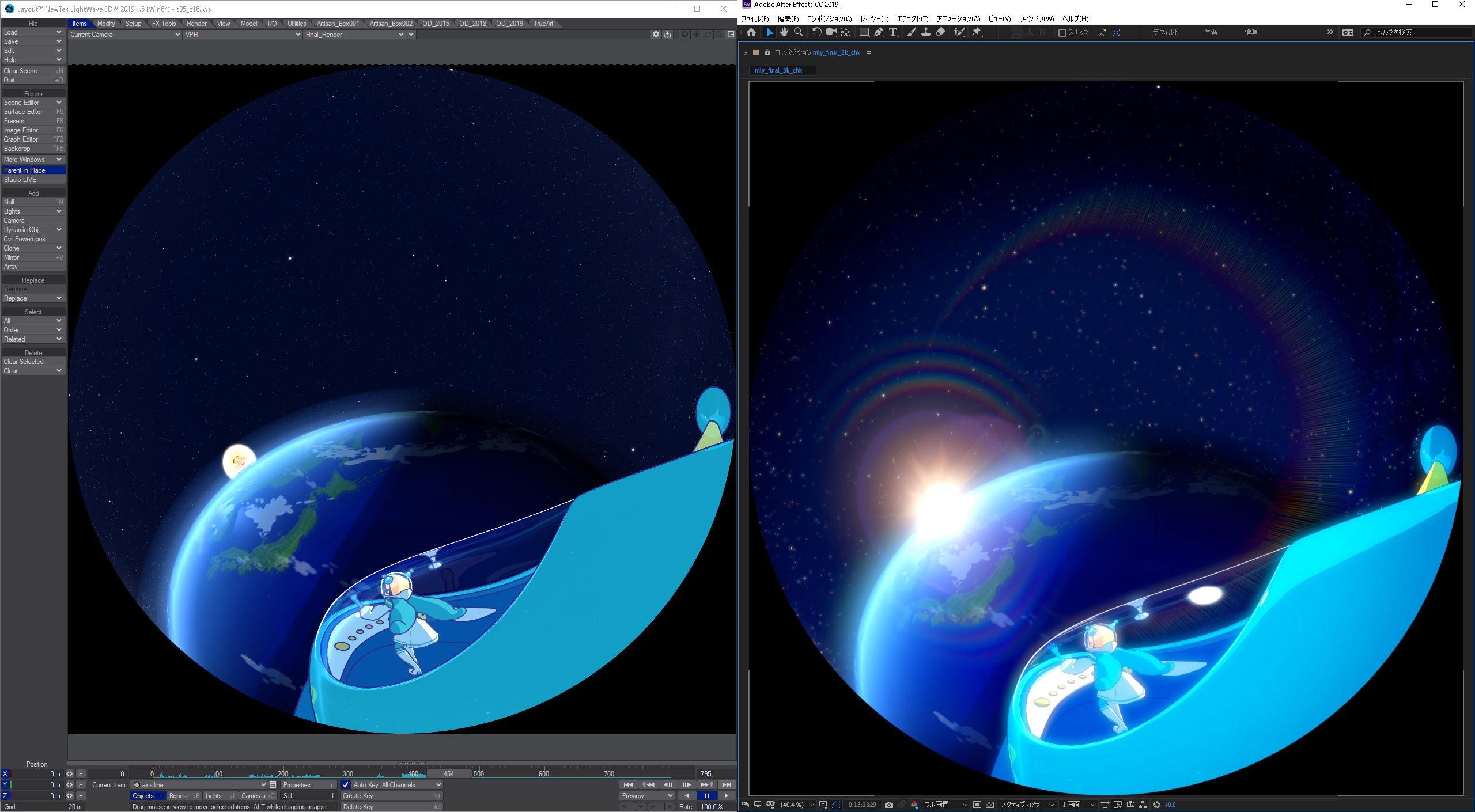The image size is (1475, 812).
Task: Select the Rectangle shape tool in After Effects
Action: coord(864,32)
